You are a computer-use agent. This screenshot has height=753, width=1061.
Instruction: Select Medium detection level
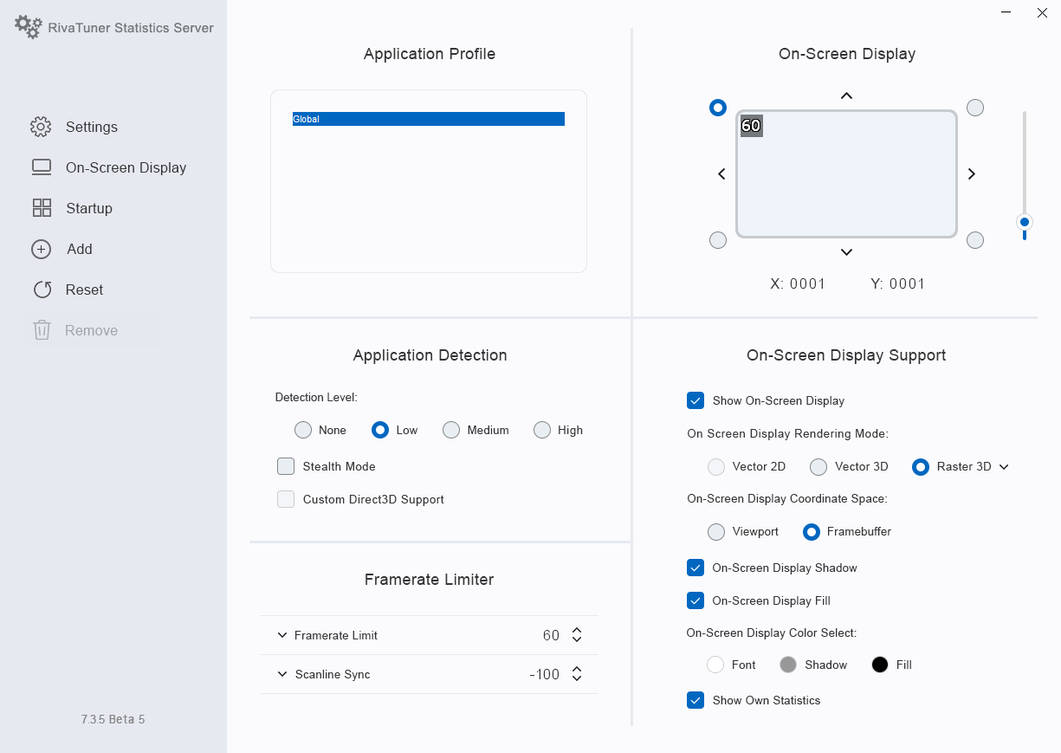point(451,430)
